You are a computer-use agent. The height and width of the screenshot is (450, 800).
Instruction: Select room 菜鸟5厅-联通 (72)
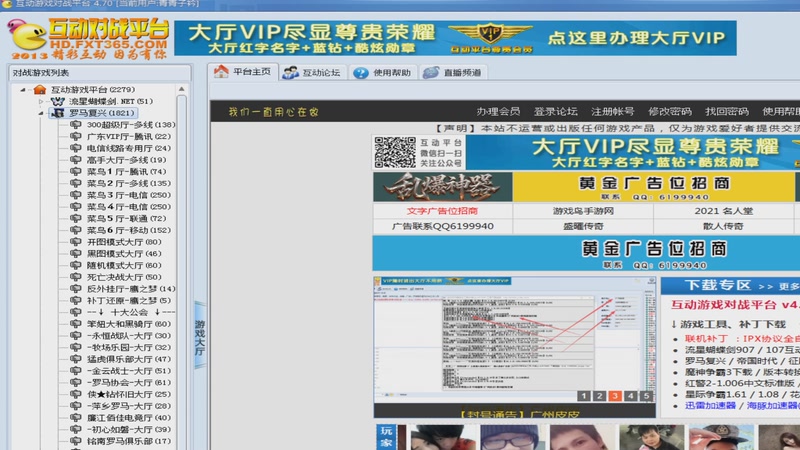point(127,218)
